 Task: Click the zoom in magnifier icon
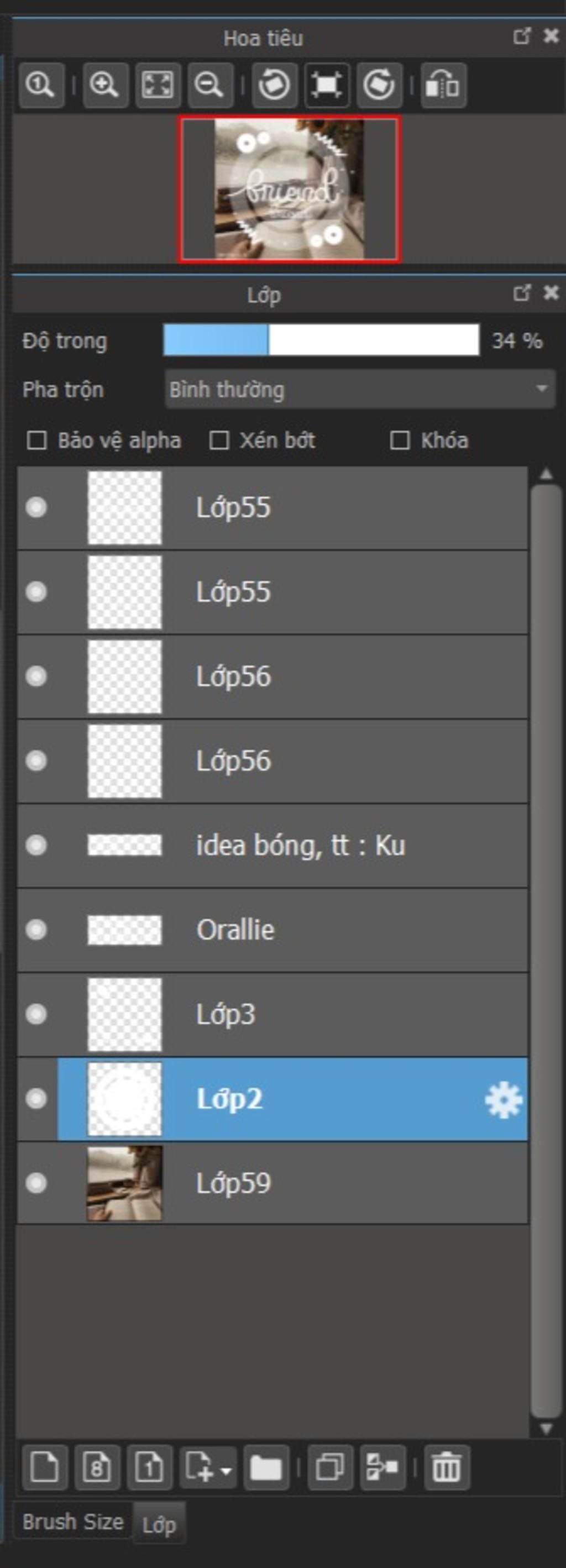pyautogui.click(x=104, y=85)
